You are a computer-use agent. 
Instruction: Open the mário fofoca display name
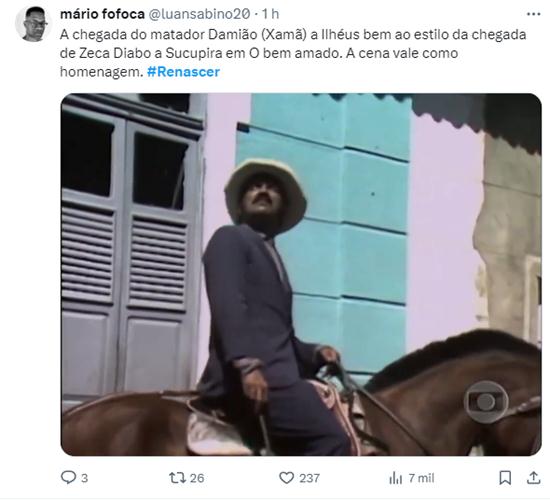point(102,14)
